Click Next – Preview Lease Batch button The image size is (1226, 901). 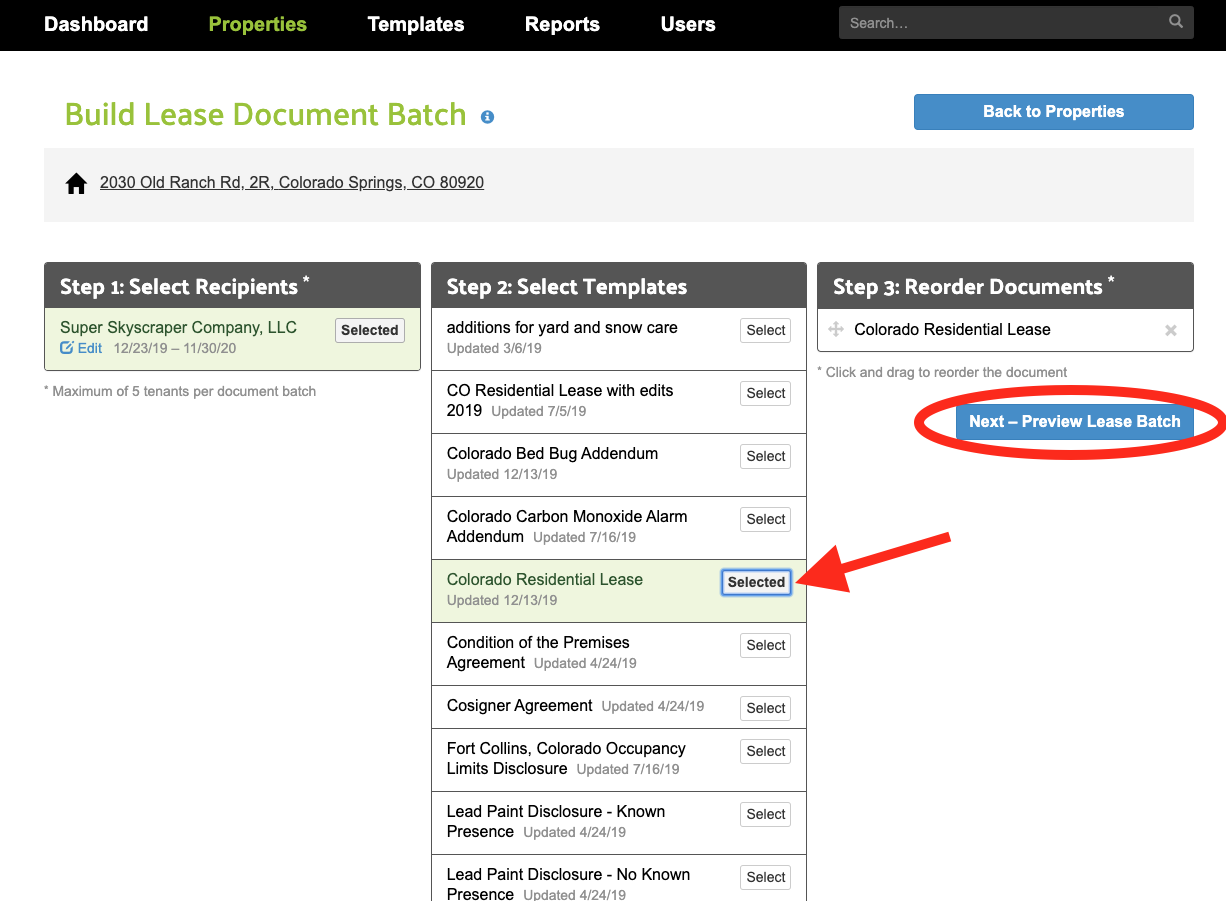click(1074, 421)
